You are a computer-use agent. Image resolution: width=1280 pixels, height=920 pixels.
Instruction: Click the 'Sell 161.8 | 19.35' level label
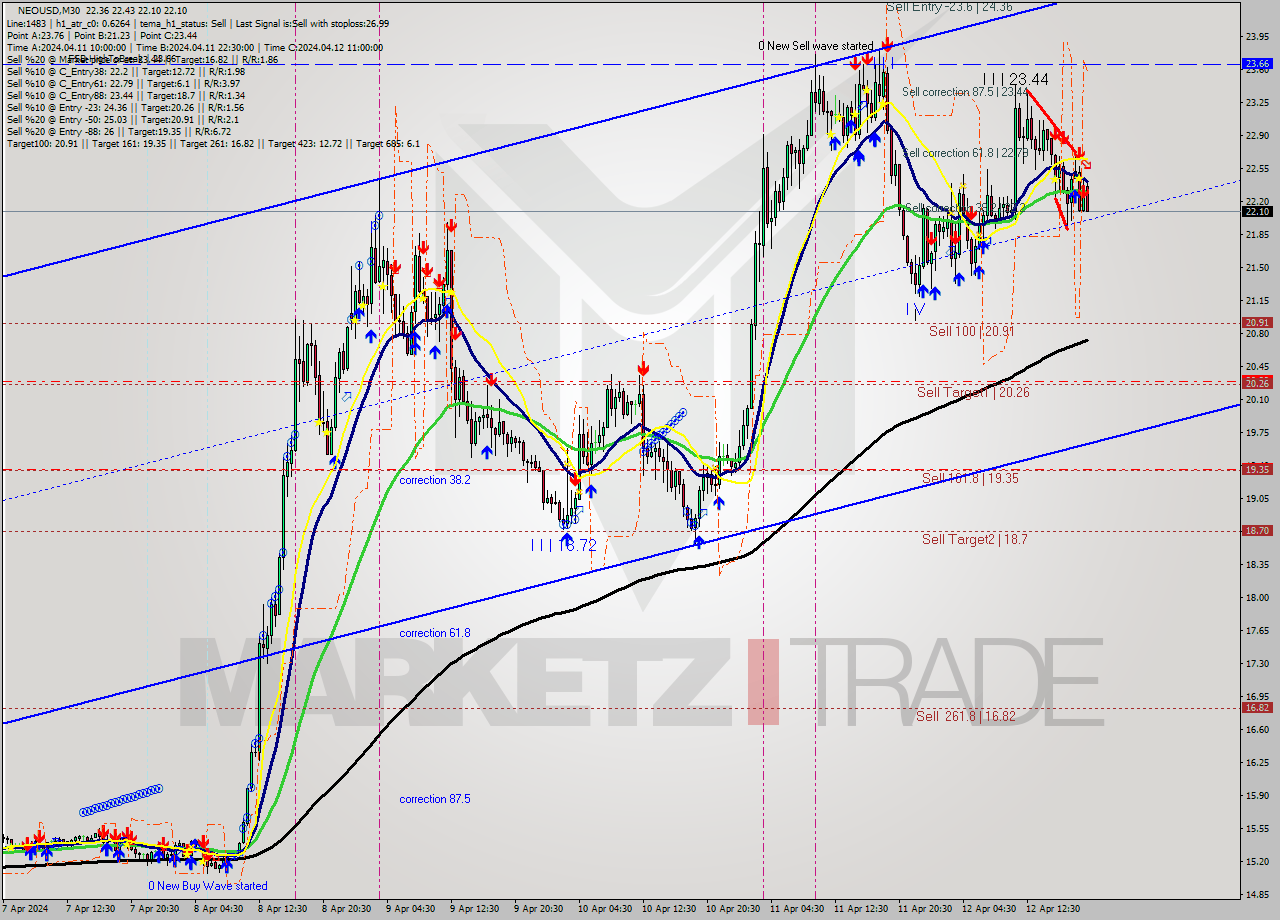pyautogui.click(x=970, y=478)
